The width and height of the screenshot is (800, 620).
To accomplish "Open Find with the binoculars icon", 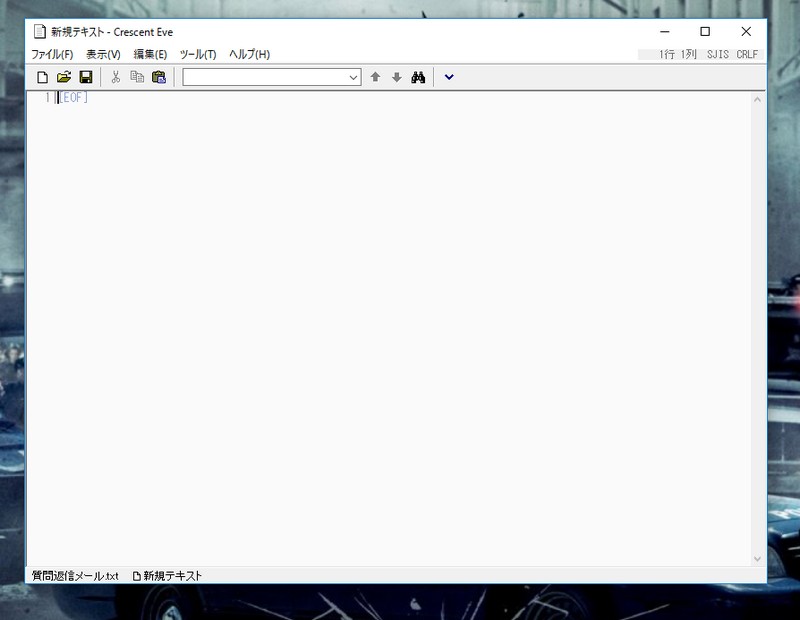I will click(419, 77).
